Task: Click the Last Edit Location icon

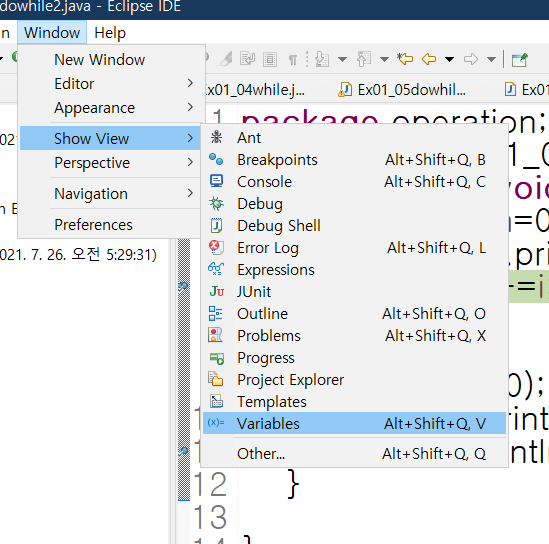Action: tap(405, 59)
